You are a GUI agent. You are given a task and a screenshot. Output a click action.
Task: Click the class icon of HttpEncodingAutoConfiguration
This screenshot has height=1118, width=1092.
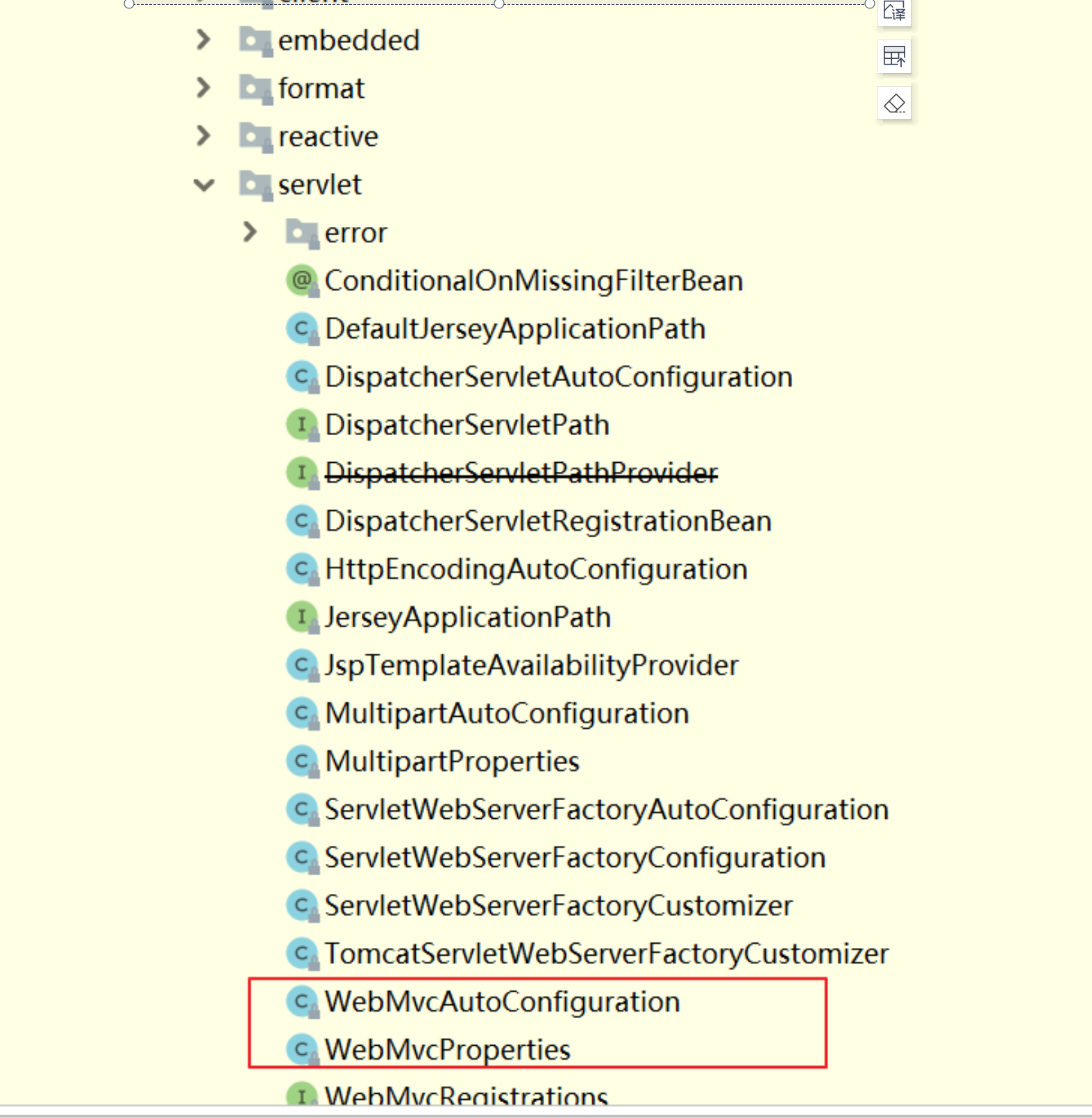point(303,569)
